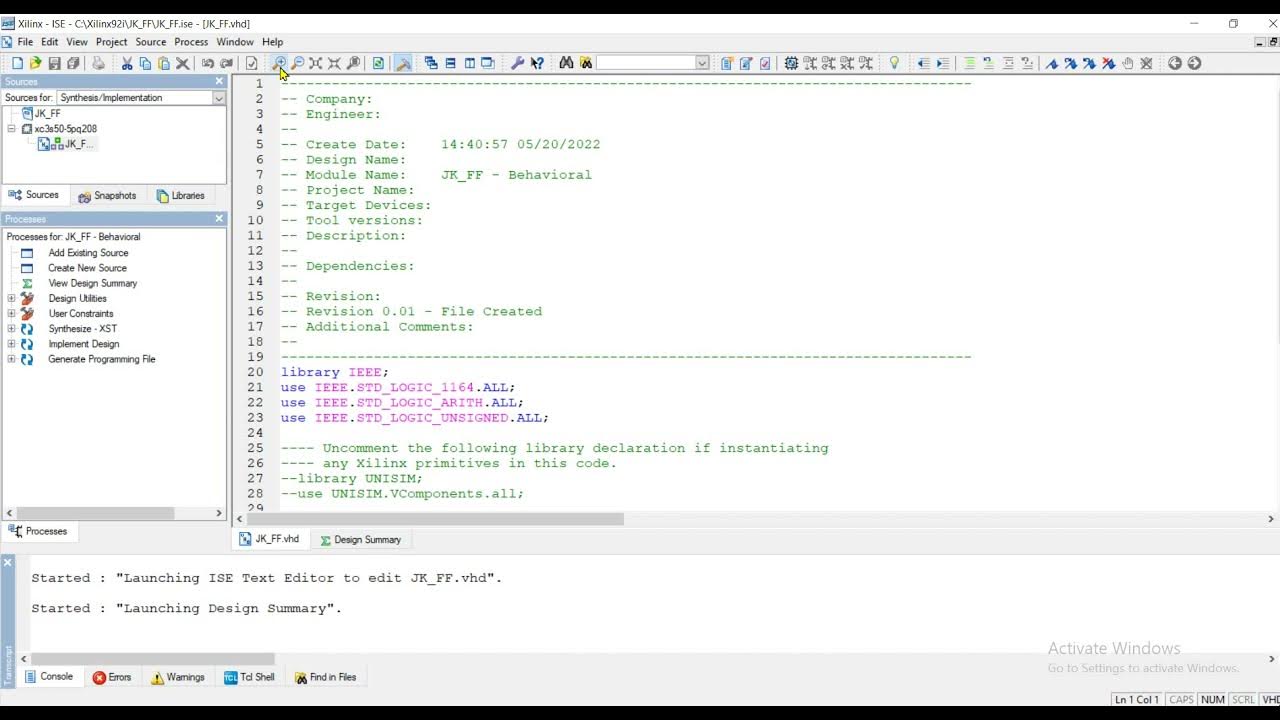This screenshot has height=720, width=1280.
Task: Click the Refresh icon in the toolbar
Action: 378,63
